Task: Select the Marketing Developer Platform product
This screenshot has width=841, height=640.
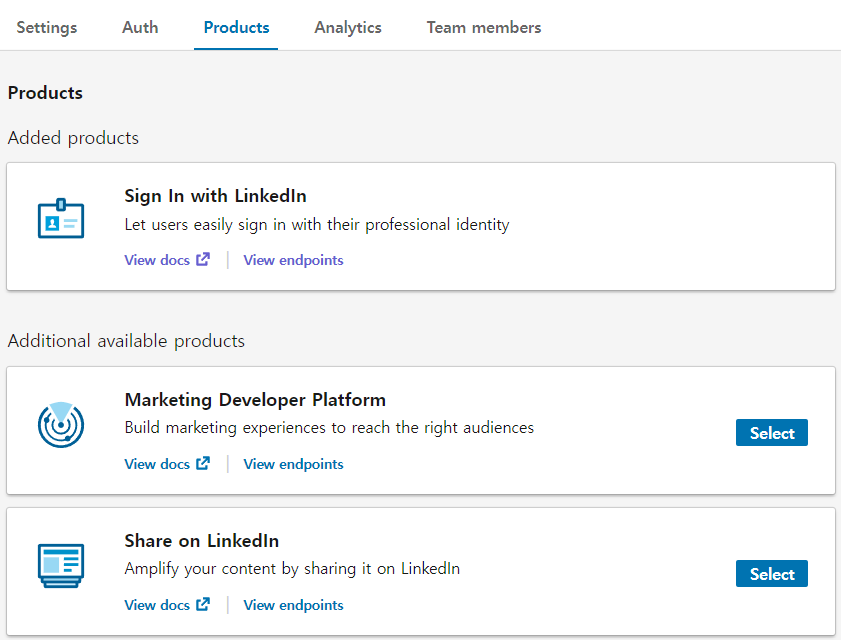Action: [771, 433]
